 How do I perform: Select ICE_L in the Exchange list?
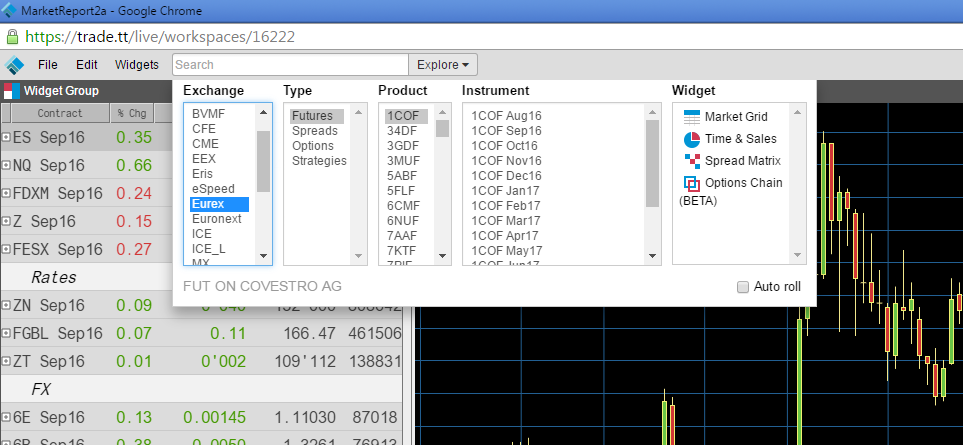(208, 249)
